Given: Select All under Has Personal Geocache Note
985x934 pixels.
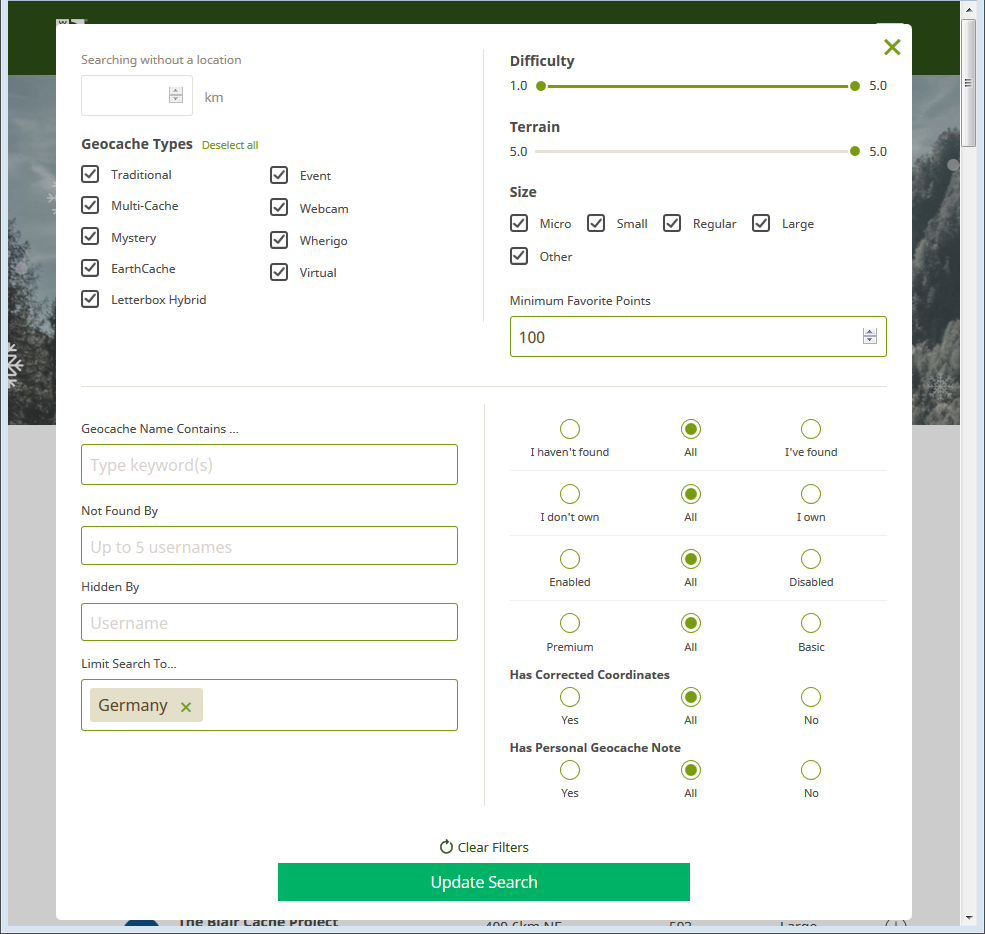Looking at the screenshot, I should pyautogui.click(x=691, y=770).
